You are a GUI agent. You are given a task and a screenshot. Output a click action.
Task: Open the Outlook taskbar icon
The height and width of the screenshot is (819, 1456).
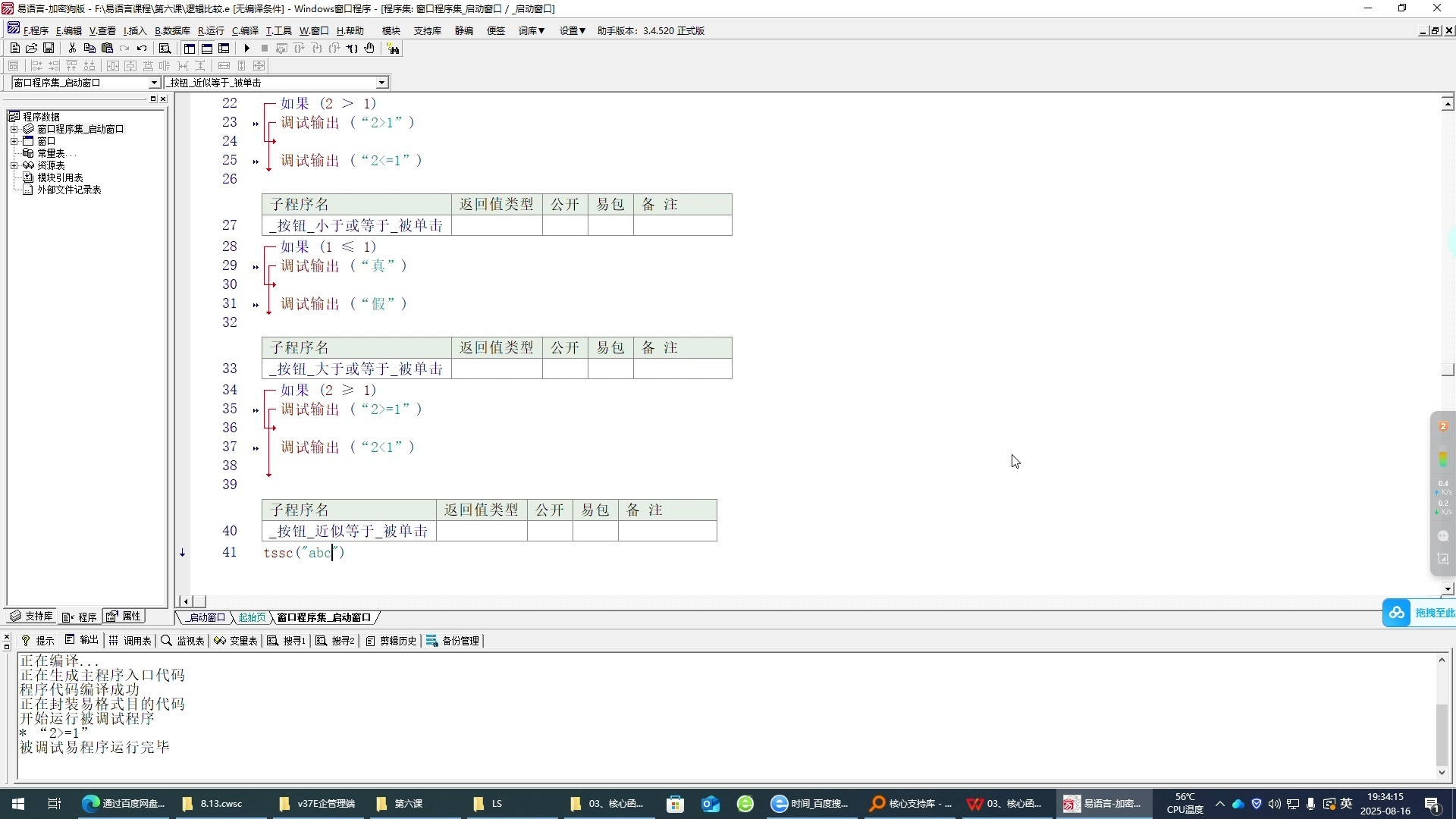pos(710,804)
